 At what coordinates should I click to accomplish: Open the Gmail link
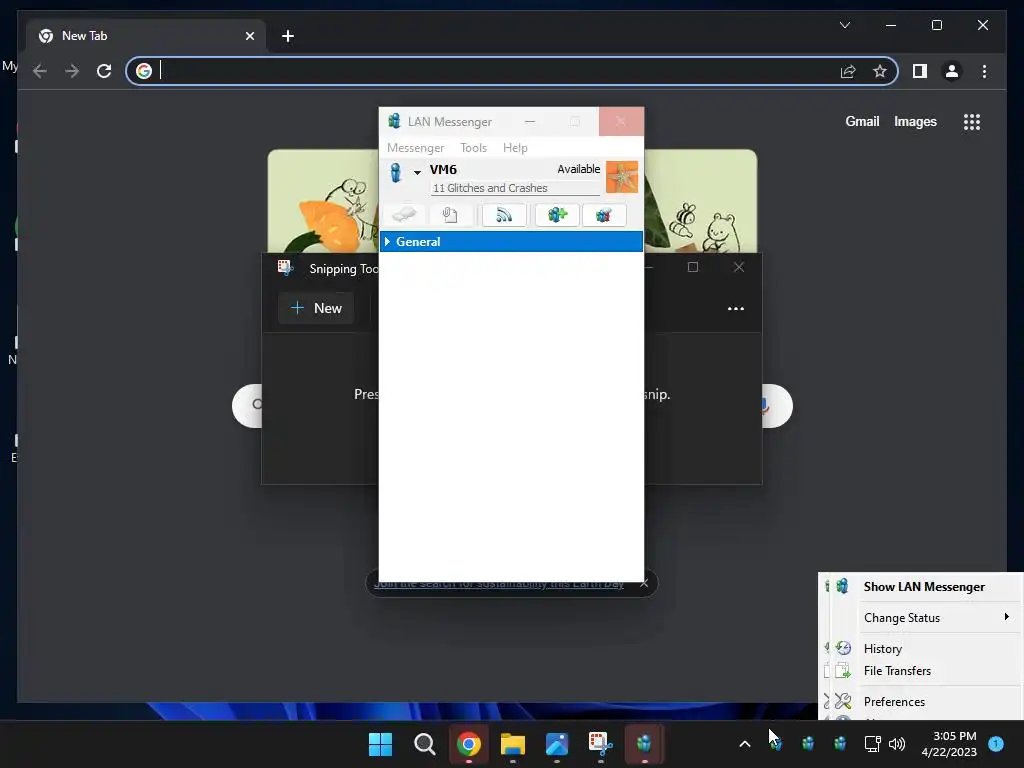pyautogui.click(x=862, y=121)
